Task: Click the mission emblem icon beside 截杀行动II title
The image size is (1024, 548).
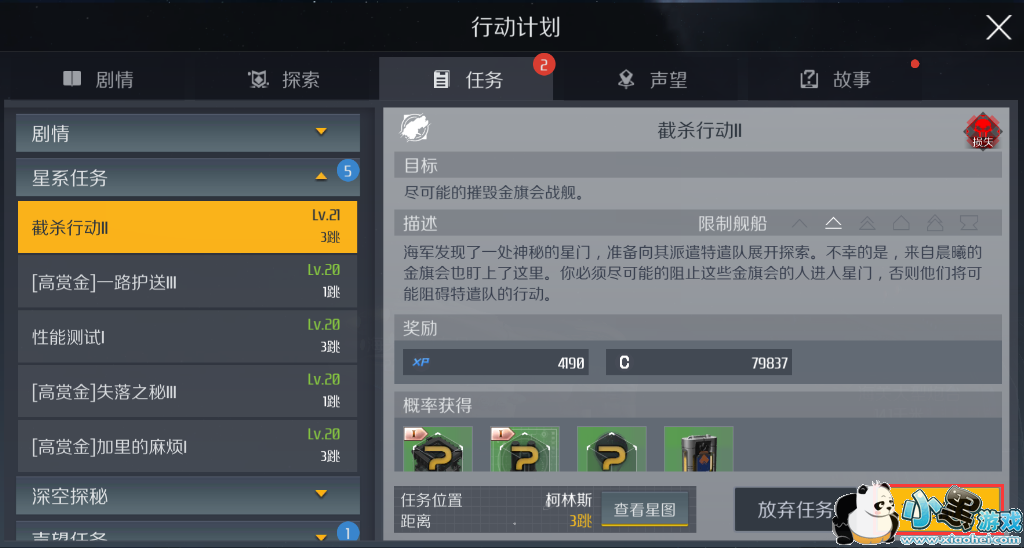Action: [415, 128]
